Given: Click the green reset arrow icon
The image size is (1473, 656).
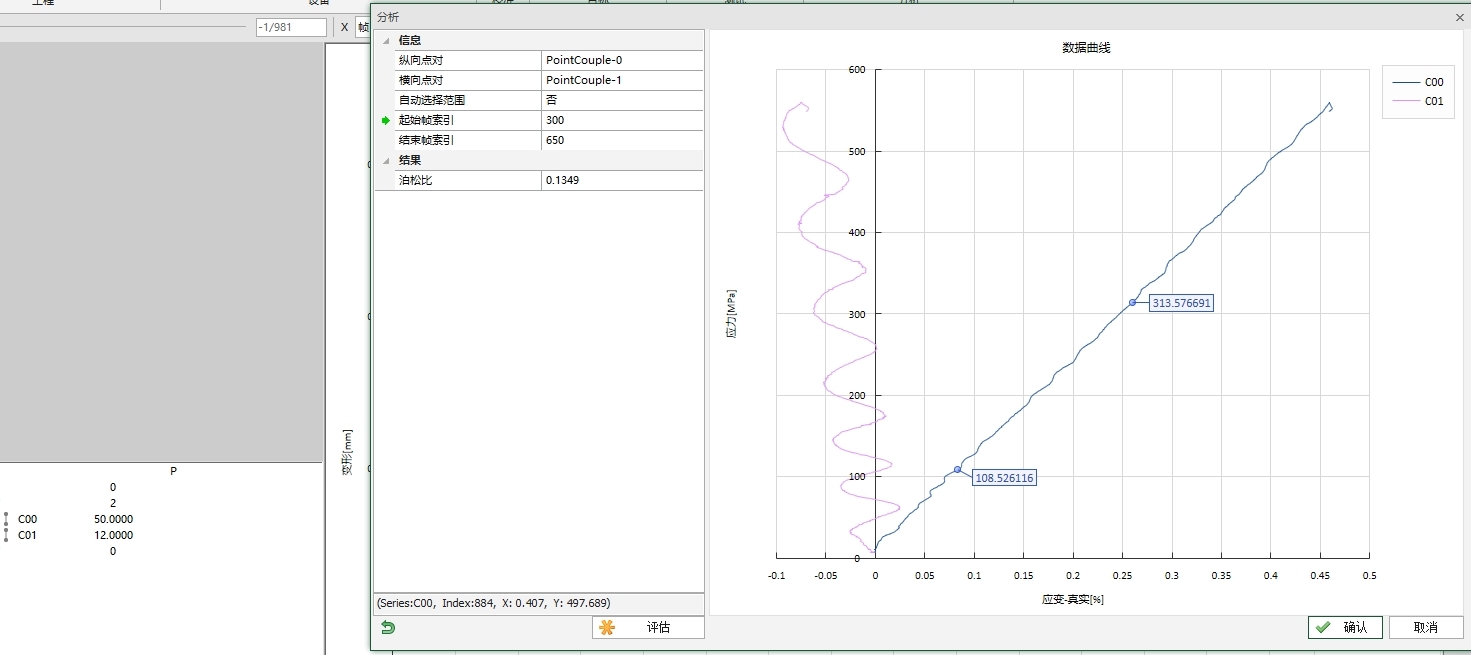Looking at the screenshot, I should click(387, 627).
